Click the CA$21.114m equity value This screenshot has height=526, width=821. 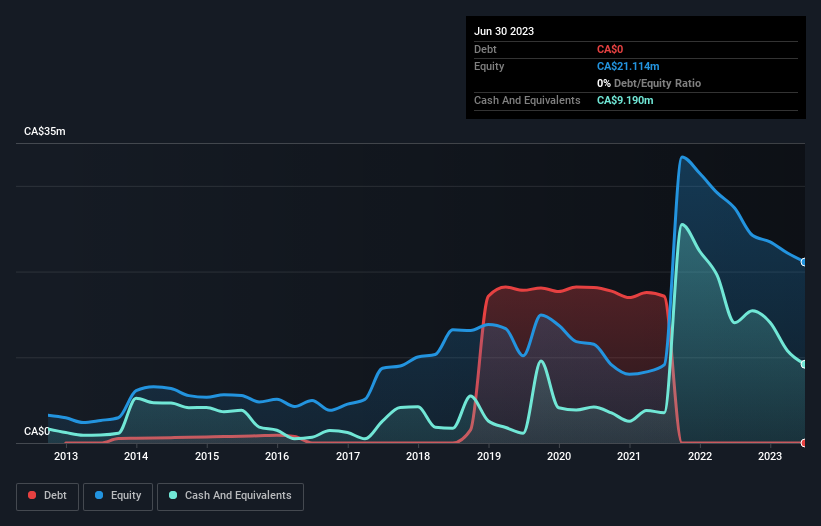coord(628,66)
